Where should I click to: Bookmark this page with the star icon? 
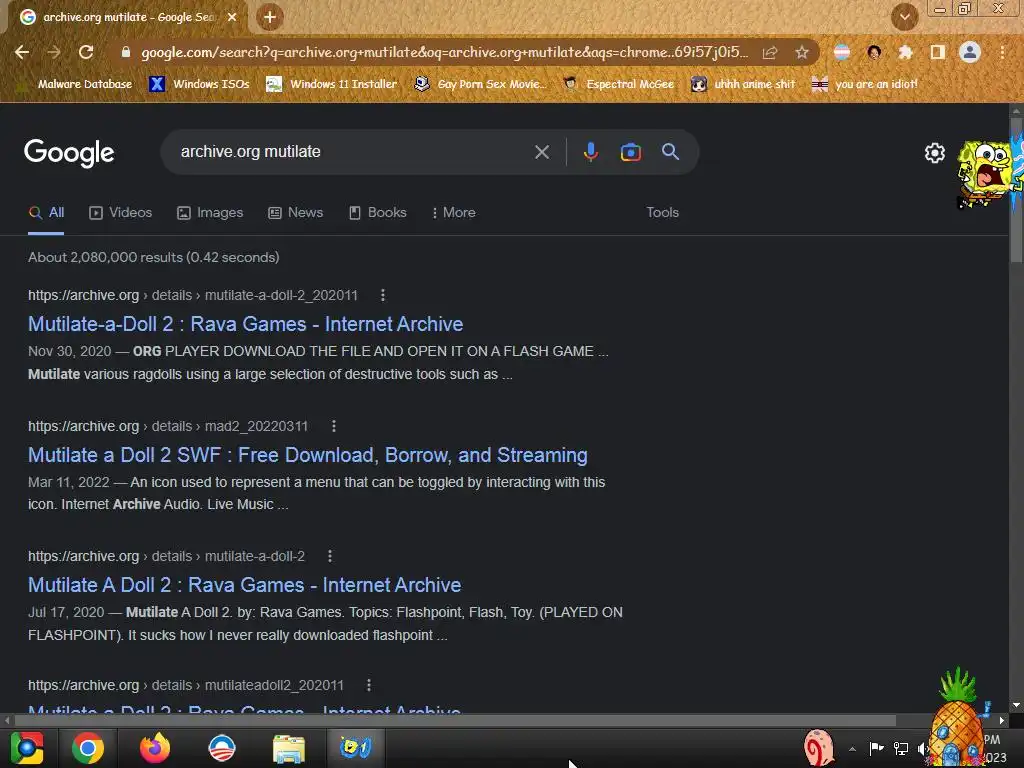tap(802, 52)
